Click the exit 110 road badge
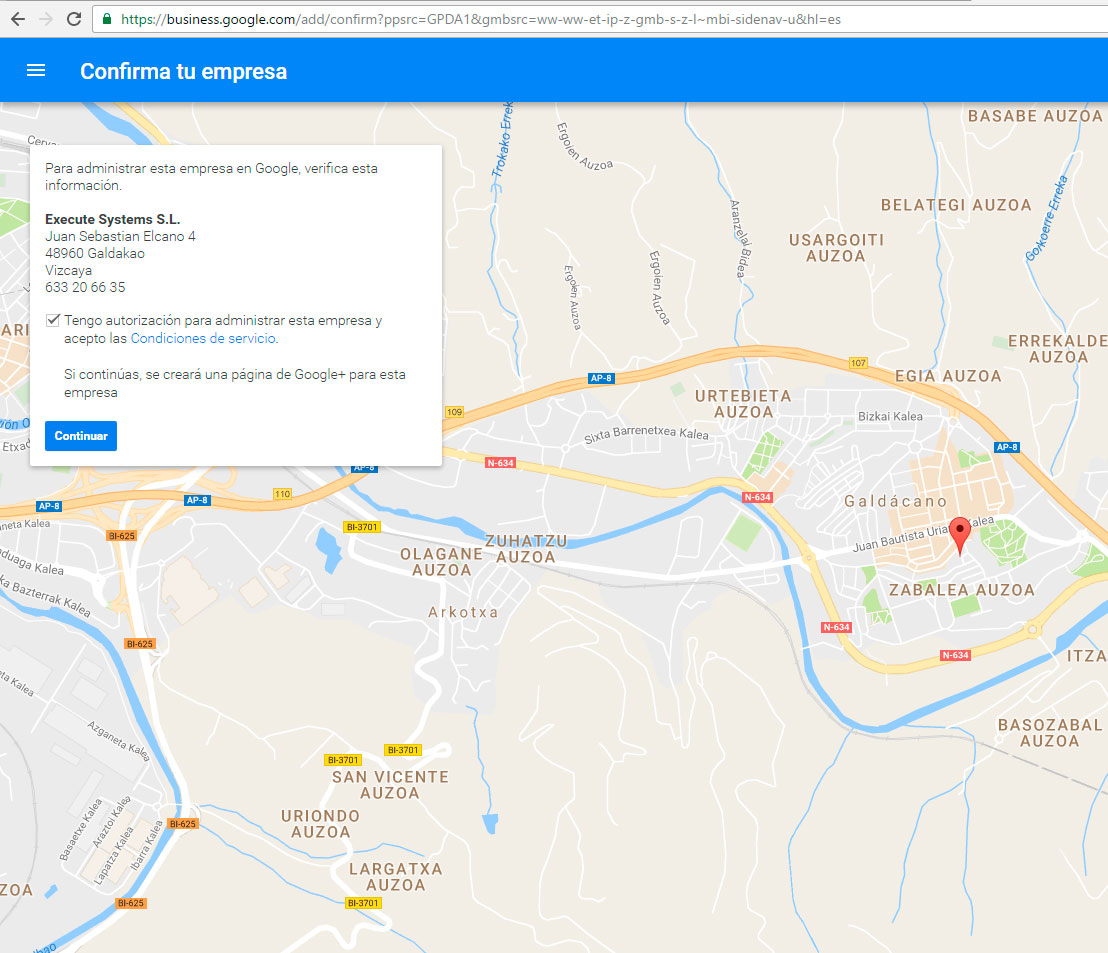 [282, 494]
